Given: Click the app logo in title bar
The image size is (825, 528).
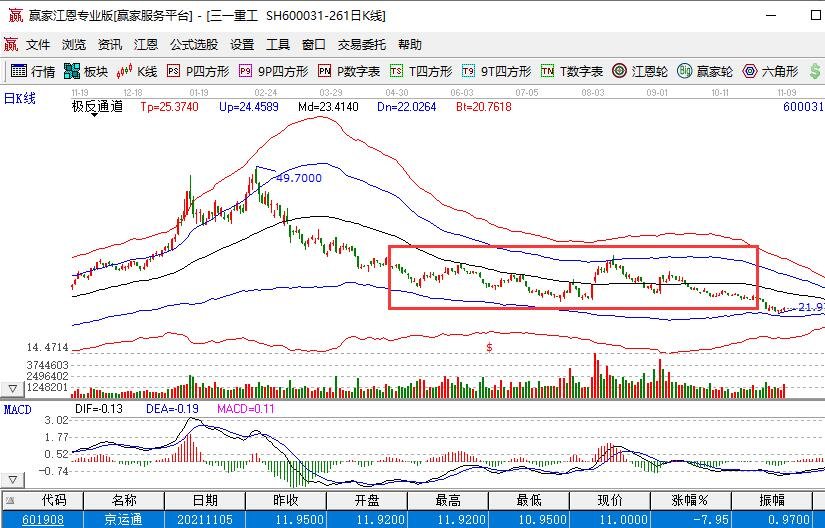Looking at the screenshot, I should [x=16, y=15].
